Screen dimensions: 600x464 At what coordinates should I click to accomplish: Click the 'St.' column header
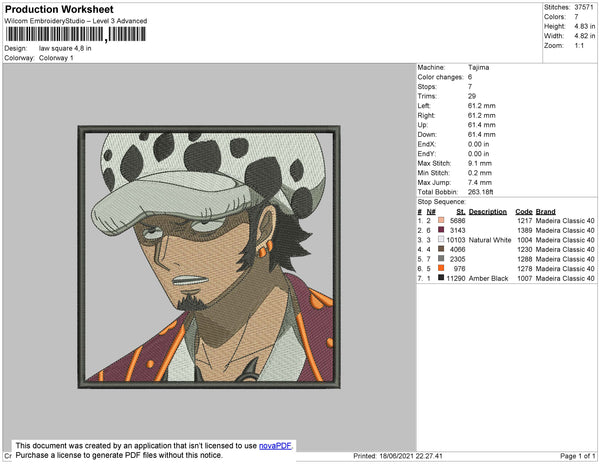pyautogui.click(x=461, y=212)
